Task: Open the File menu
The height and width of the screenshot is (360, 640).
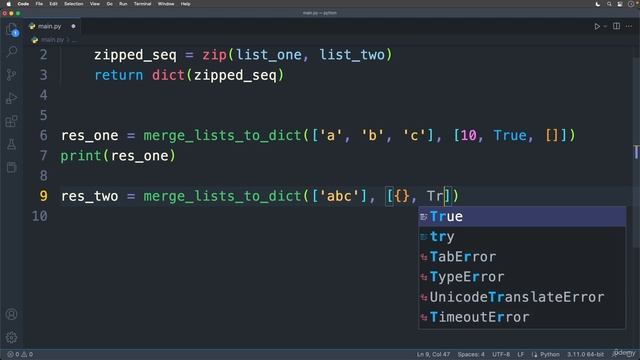Action: (x=39, y=4)
